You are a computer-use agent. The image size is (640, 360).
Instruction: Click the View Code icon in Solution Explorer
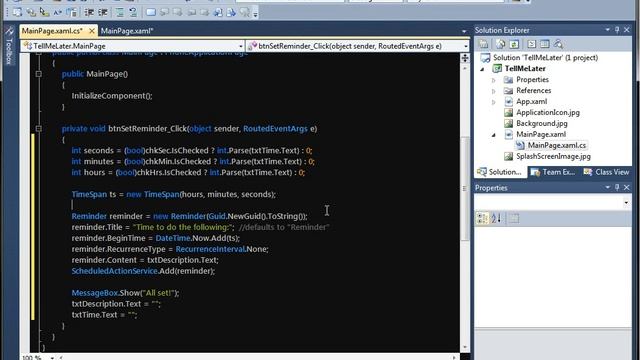coord(531,44)
